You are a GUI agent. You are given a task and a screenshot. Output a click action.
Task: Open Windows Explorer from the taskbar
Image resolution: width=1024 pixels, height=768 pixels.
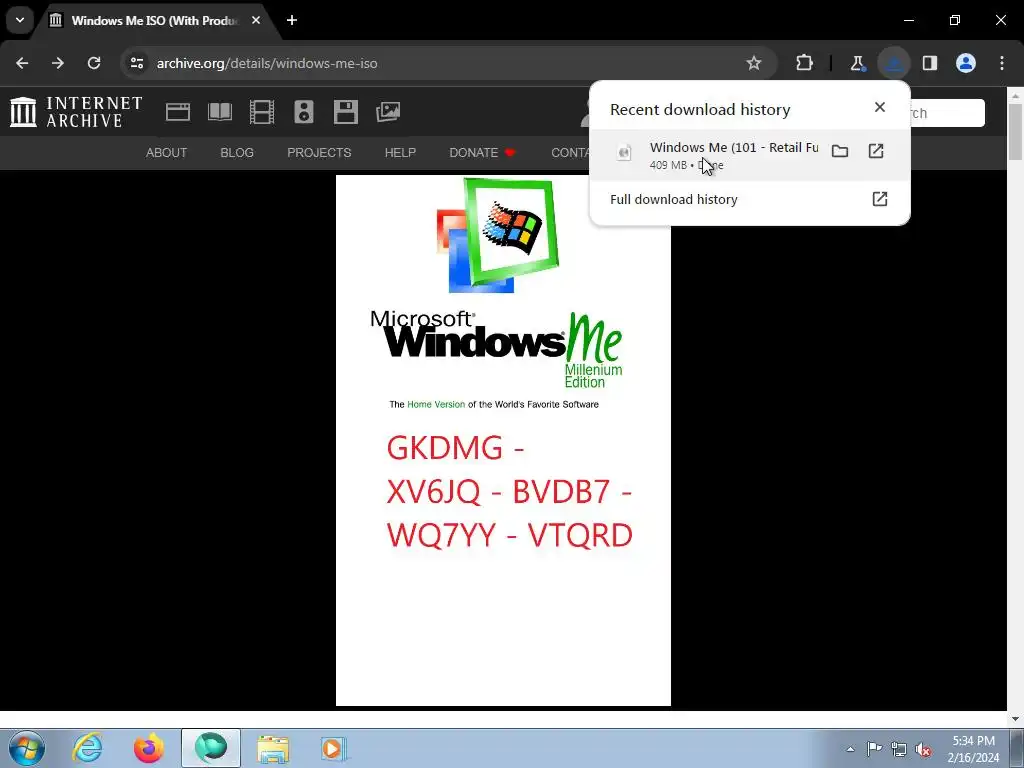(273, 748)
